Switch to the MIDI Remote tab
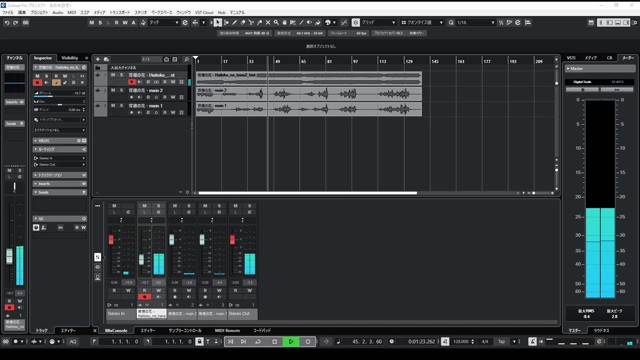Screen dimensions: 640x360 pos(227,331)
